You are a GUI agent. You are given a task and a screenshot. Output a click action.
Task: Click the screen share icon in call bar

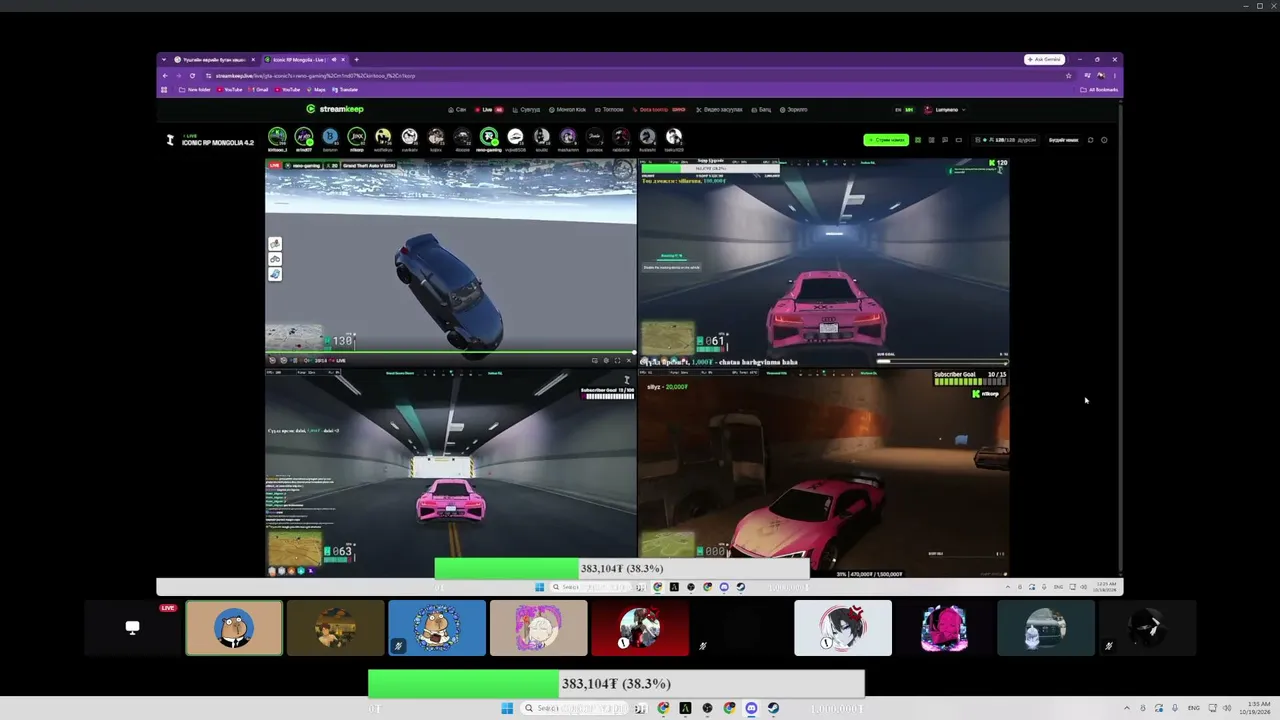coord(132,628)
